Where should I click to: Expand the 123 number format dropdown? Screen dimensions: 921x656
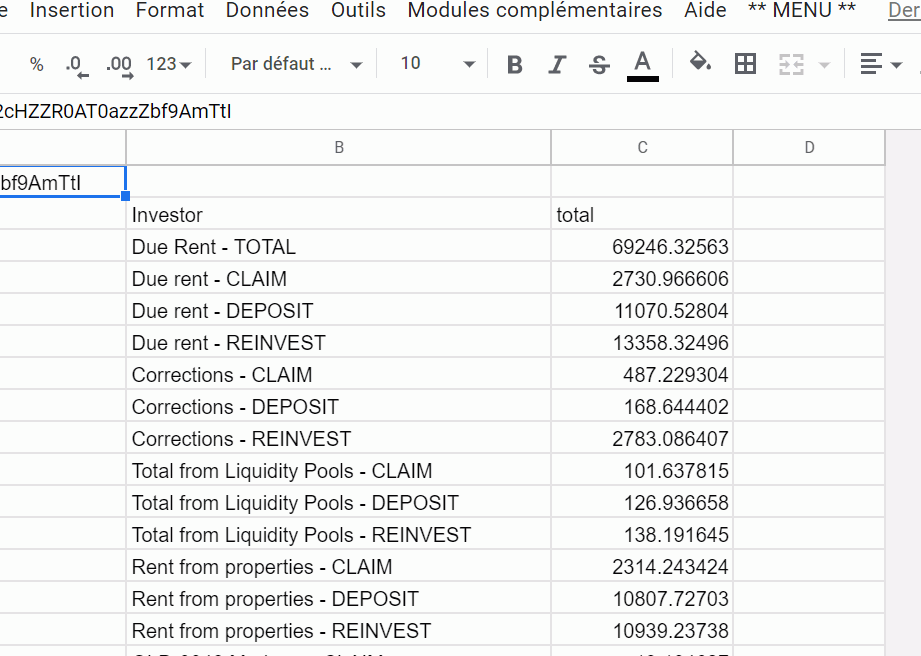[x=168, y=64]
